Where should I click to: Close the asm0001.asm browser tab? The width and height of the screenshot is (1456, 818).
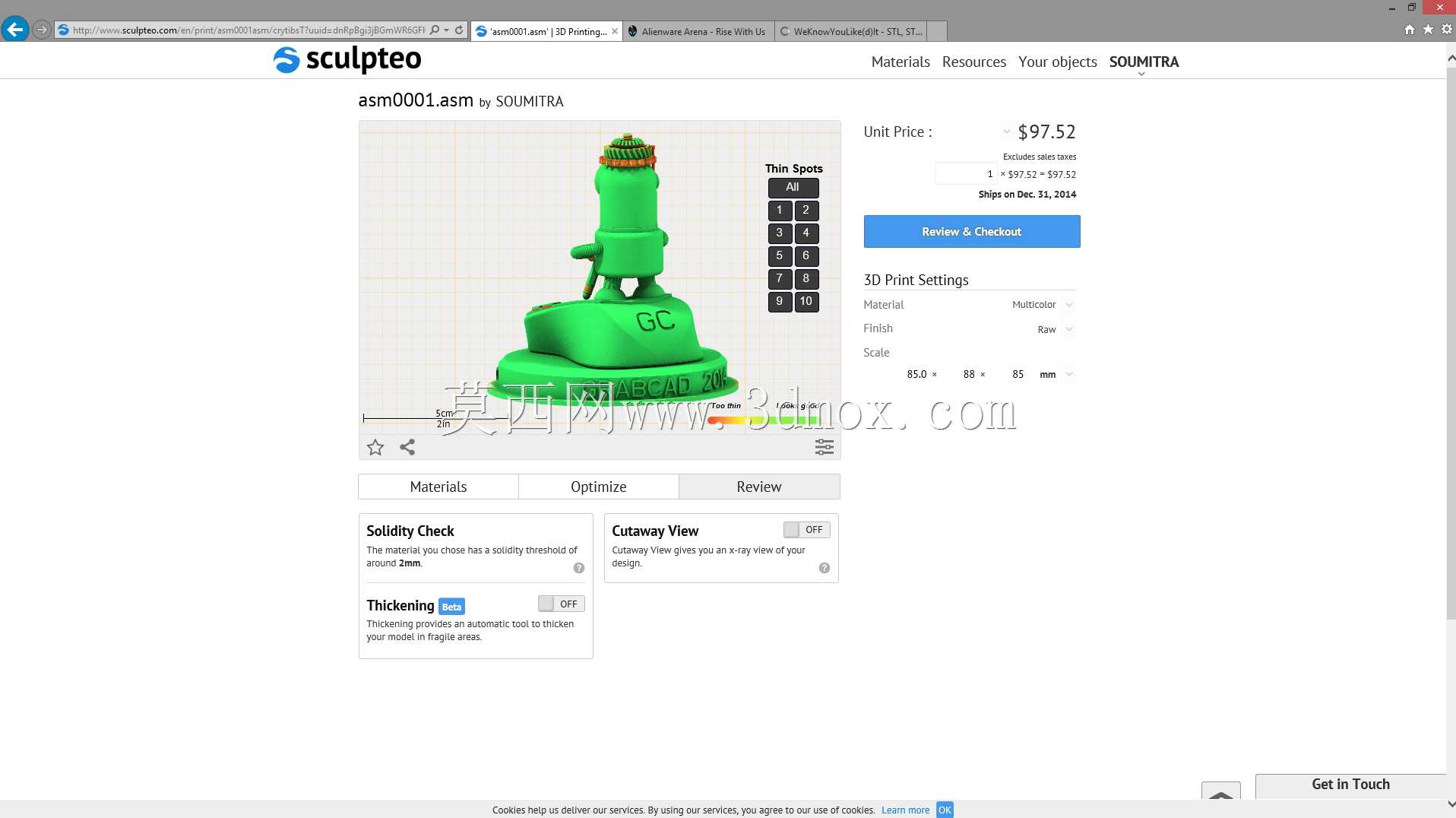click(615, 31)
